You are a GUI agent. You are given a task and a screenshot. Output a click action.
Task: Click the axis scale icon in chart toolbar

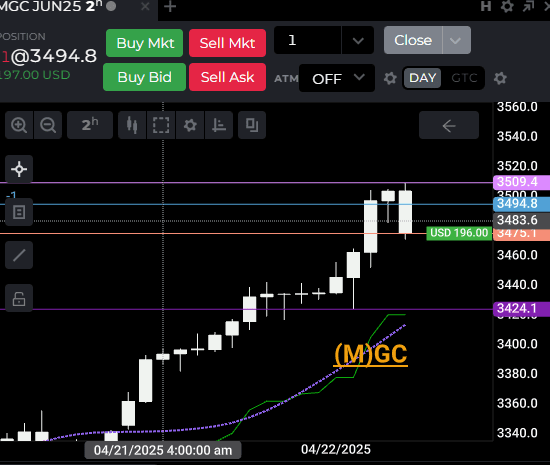tap(219, 125)
